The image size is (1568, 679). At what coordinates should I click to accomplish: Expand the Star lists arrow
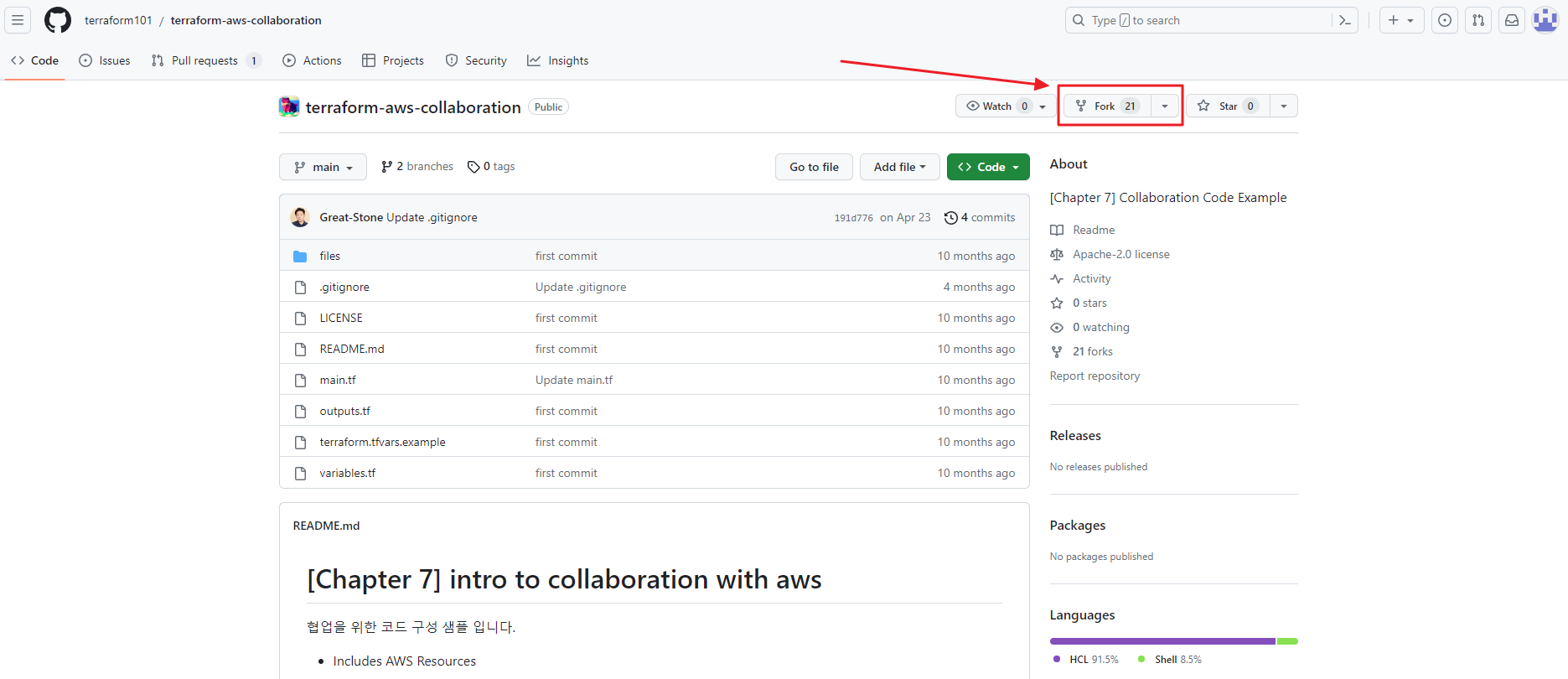coord(1284,106)
